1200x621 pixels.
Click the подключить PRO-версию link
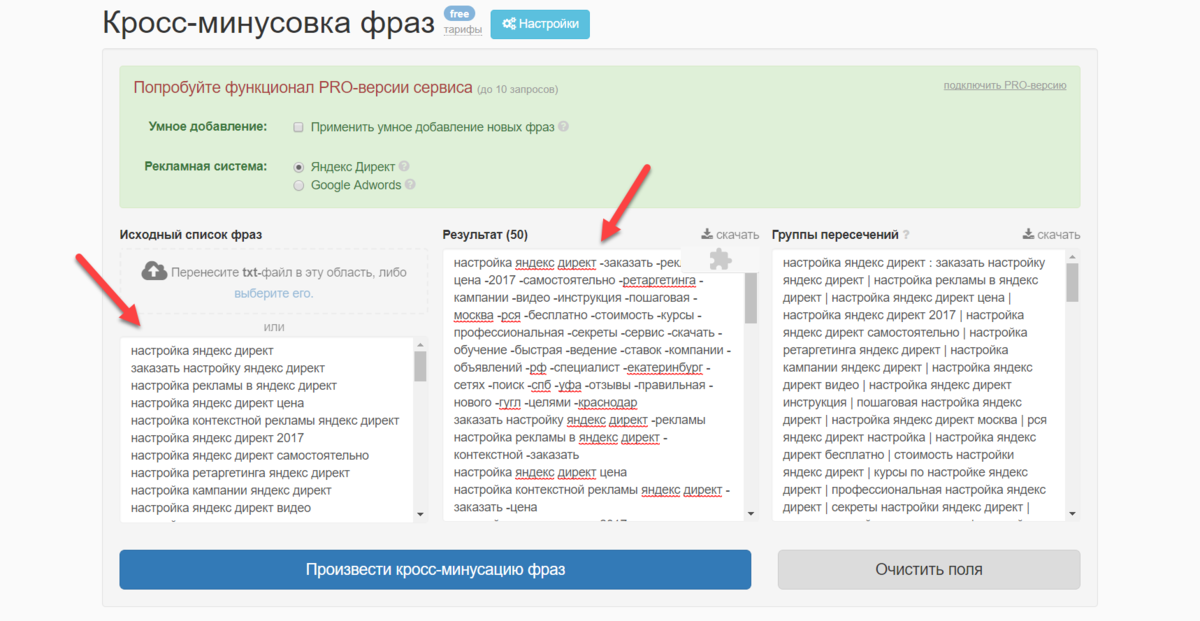click(x=1004, y=85)
